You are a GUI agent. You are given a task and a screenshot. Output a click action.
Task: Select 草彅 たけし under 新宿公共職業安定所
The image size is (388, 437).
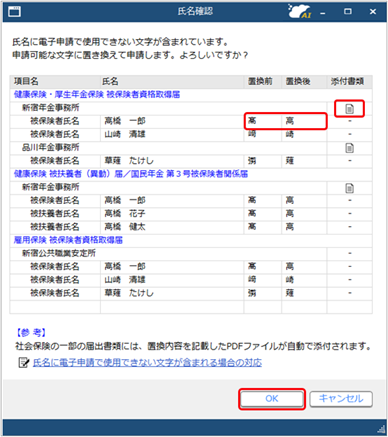129,293
